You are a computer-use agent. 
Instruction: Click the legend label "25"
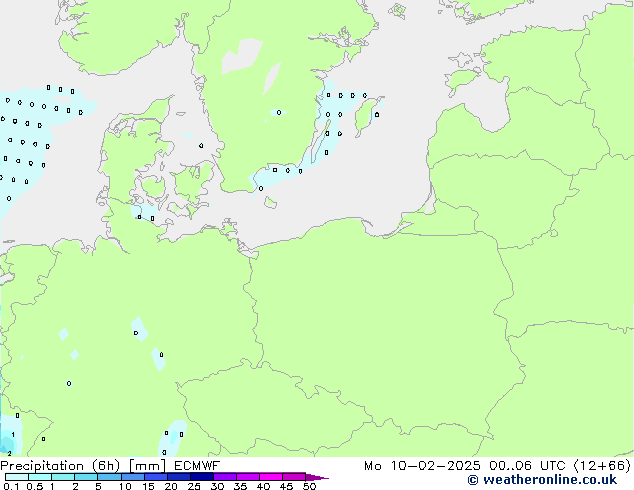[194, 486]
